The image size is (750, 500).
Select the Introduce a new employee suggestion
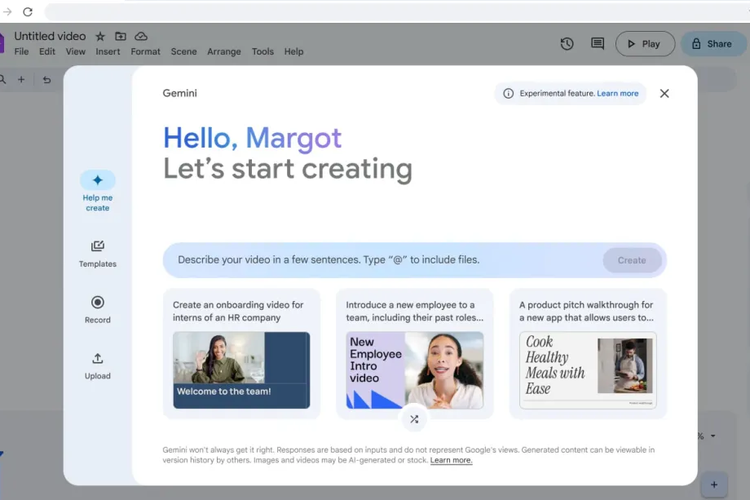pos(415,354)
